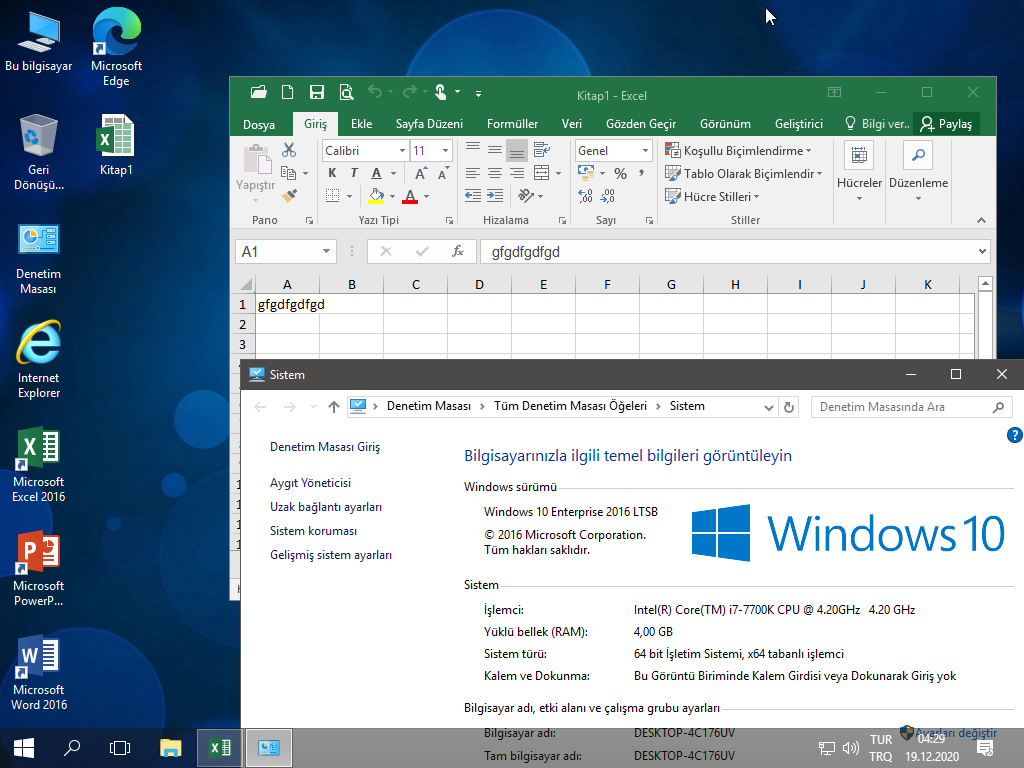Expand the formula bar with chevron
Screen dimensions: 1024x768
click(982, 251)
